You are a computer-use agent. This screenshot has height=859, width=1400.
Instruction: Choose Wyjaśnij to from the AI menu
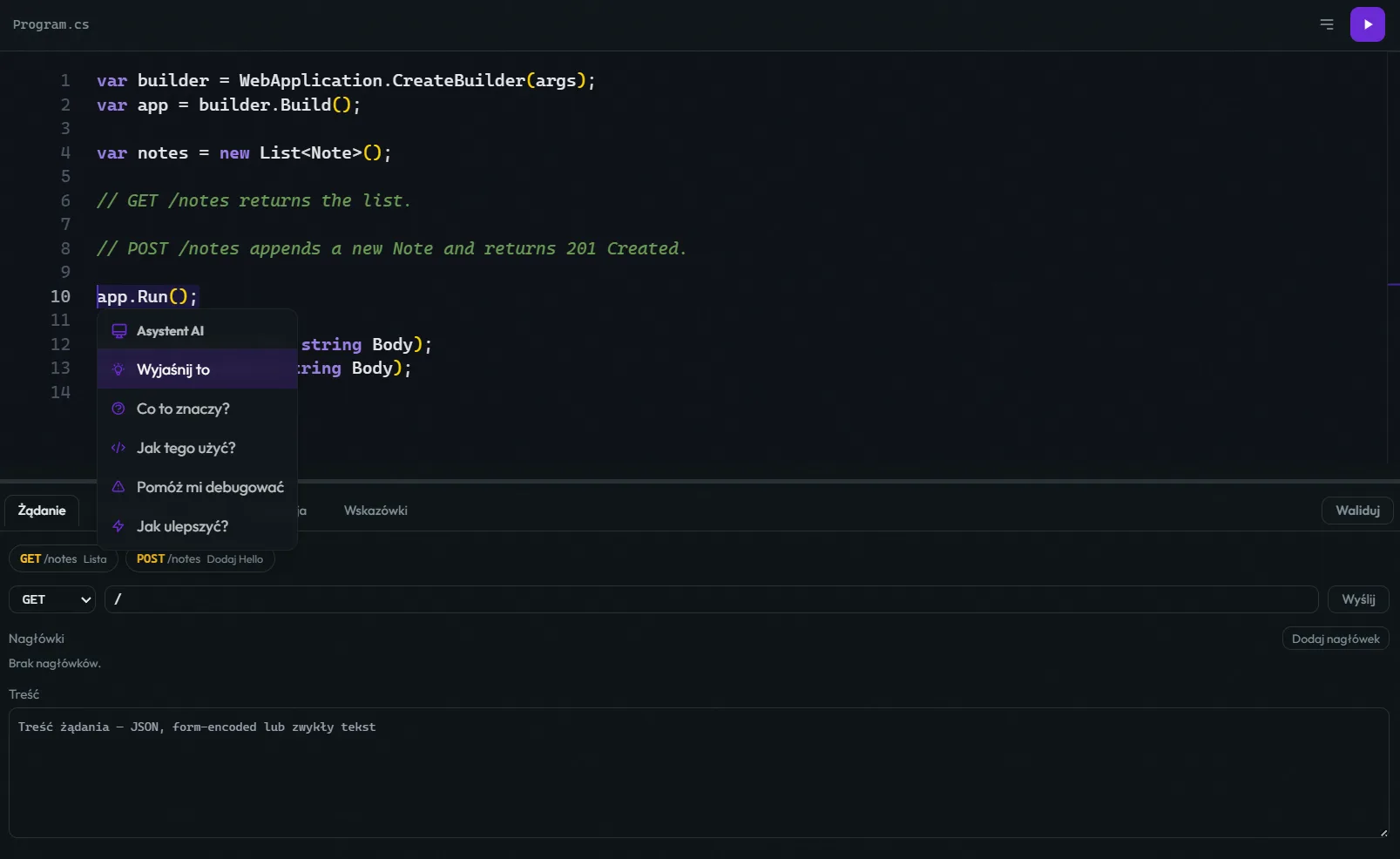coord(197,369)
